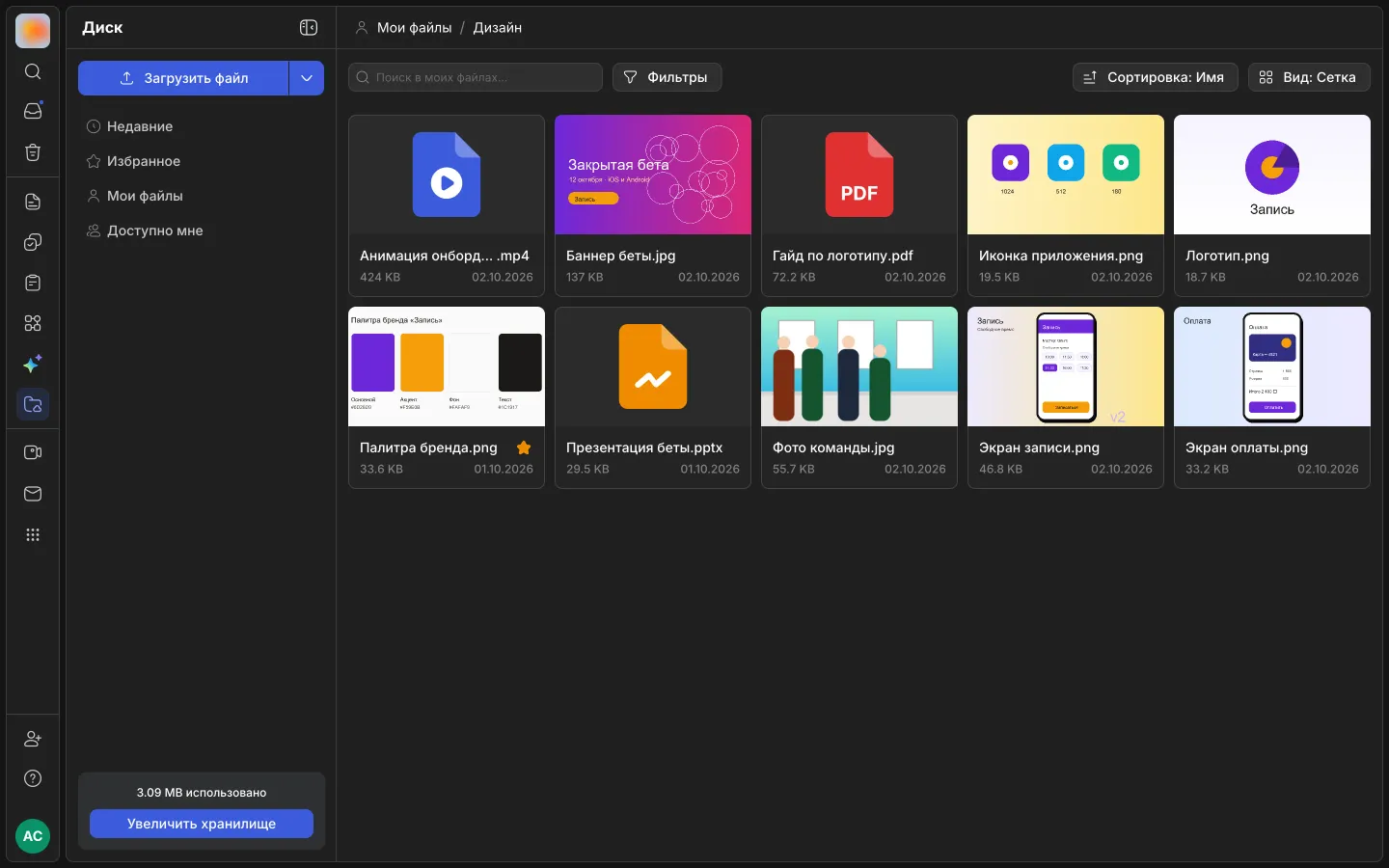Open the AC profile avatar

click(x=33, y=836)
